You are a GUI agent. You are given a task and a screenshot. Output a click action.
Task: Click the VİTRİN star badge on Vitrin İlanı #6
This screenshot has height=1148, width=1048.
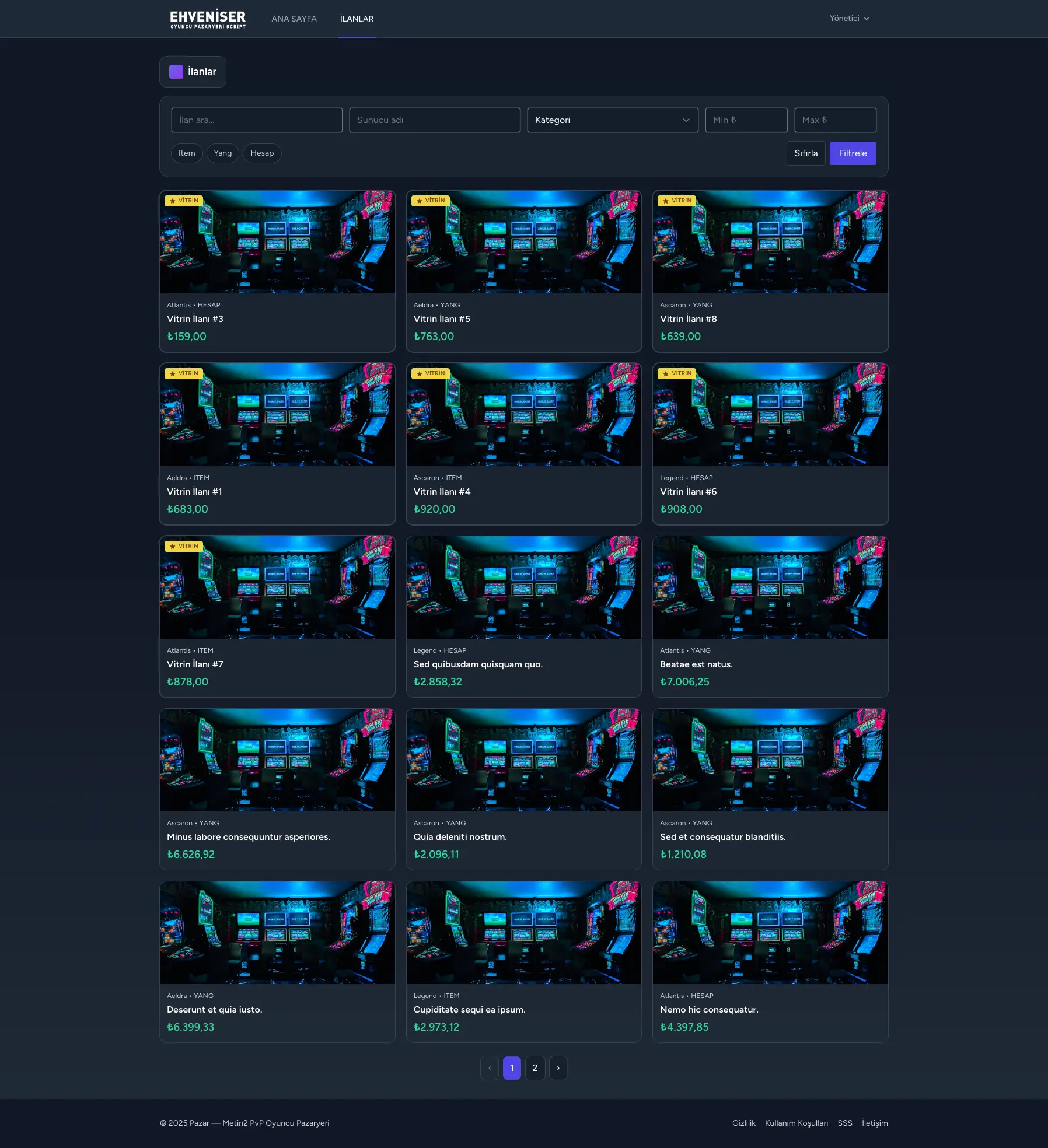point(677,373)
